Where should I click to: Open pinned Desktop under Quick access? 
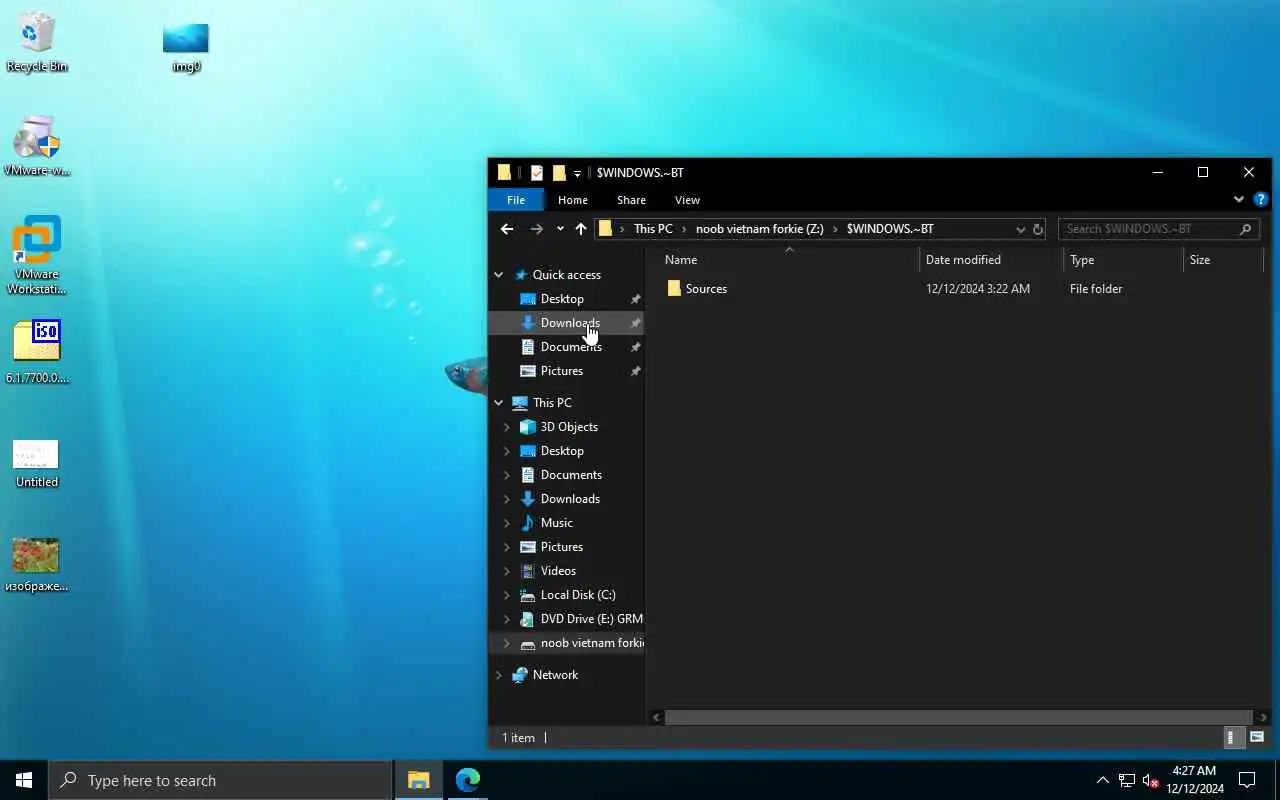(562, 299)
